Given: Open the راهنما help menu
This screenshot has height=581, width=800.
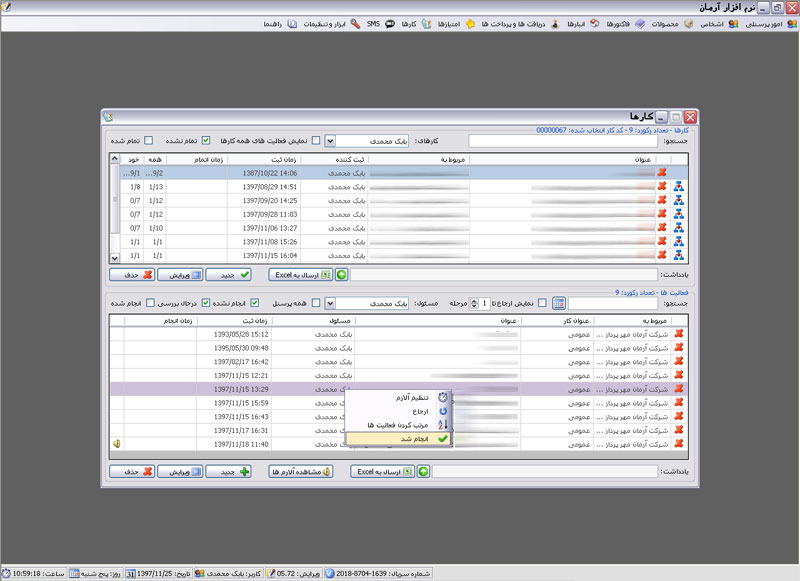Looking at the screenshot, I should point(280,24).
